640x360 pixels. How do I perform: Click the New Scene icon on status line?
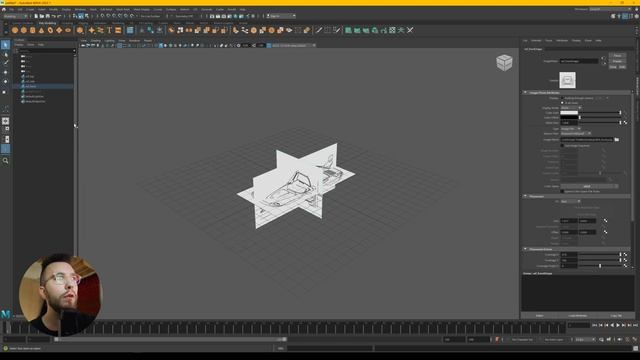pos(36,16)
